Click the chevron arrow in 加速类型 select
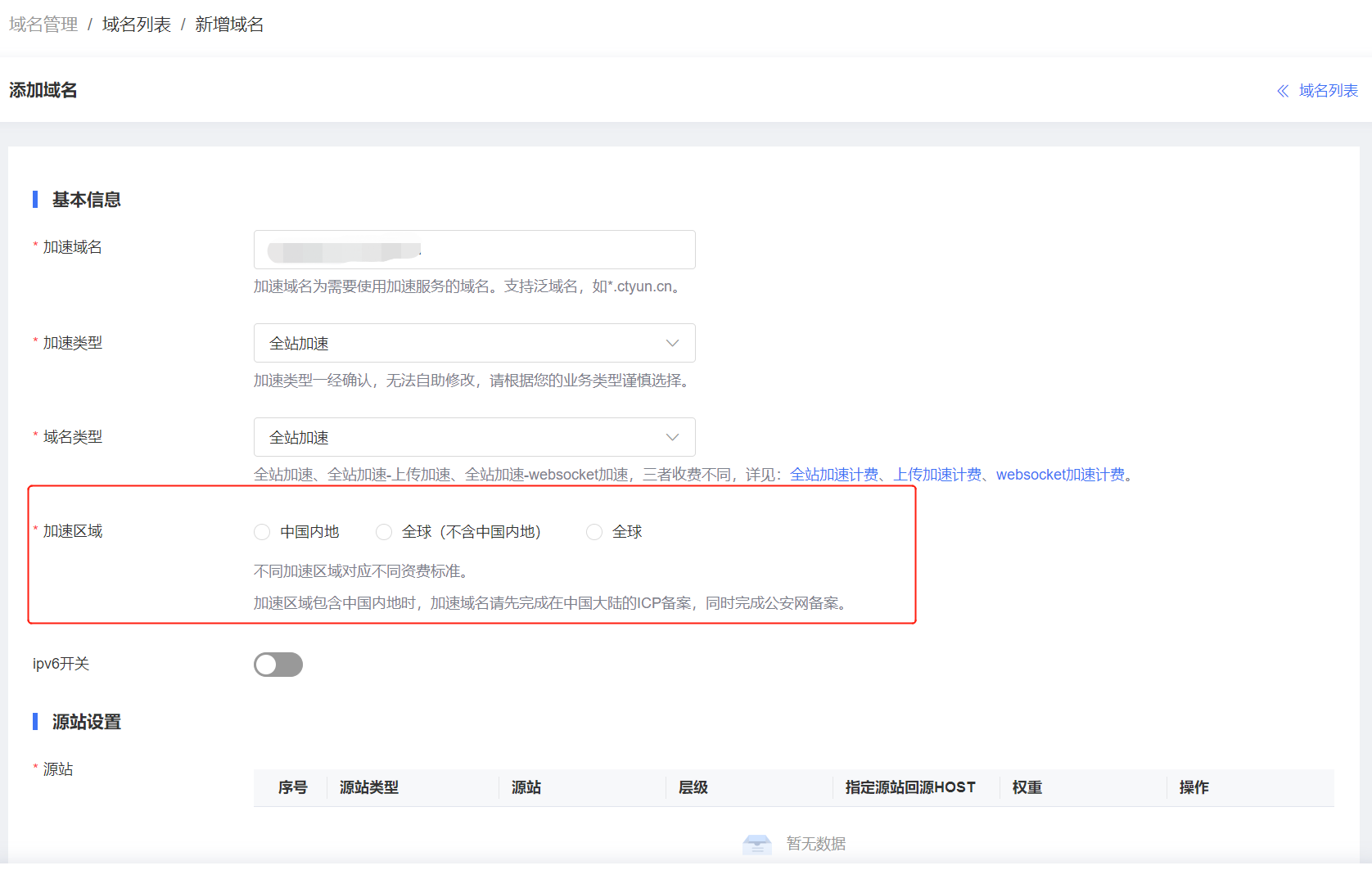This screenshot has height=870, width=1372. (x=672, y=343)
